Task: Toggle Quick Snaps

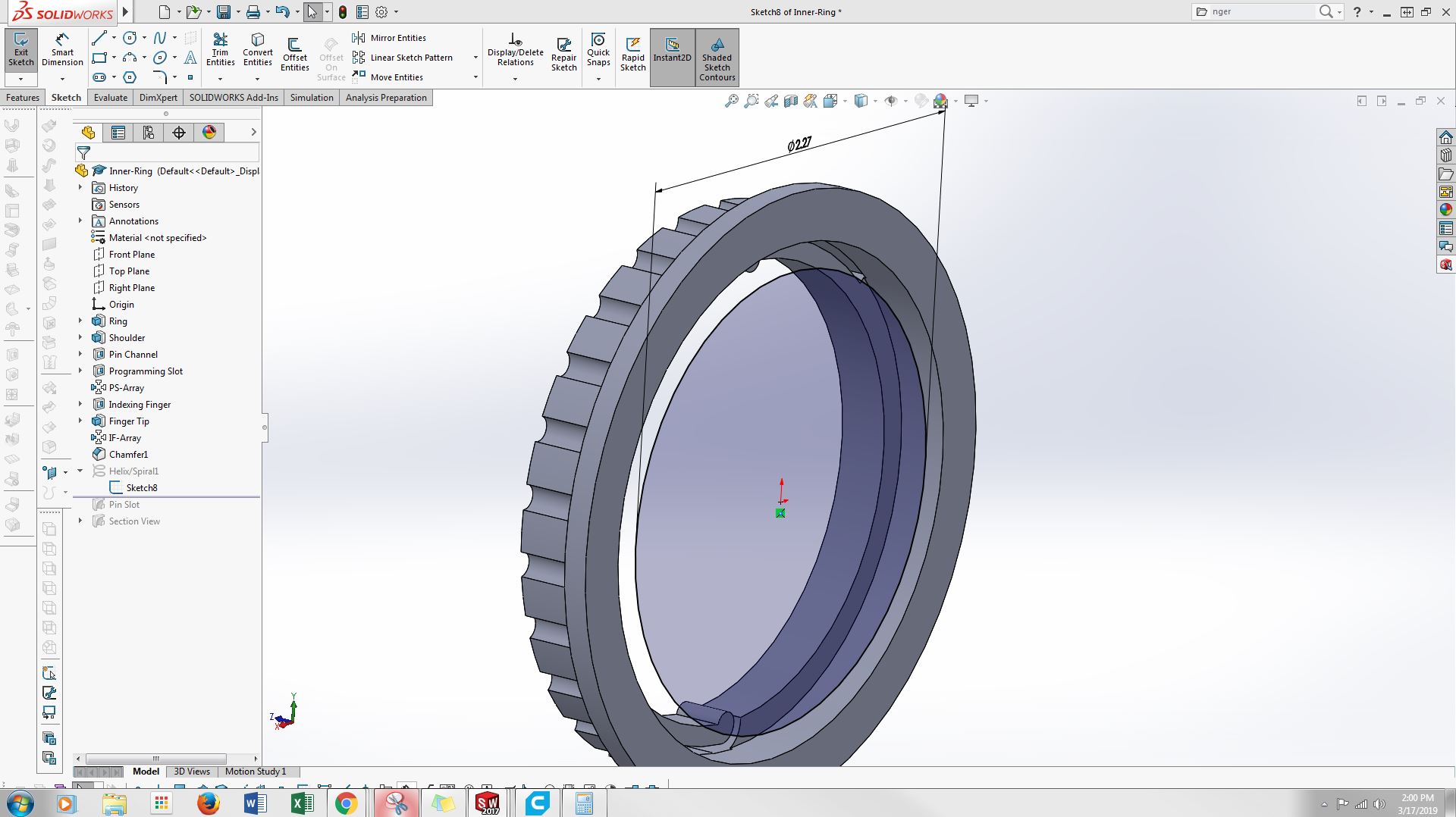Action: pyautogui.click(x=598, y=50)
